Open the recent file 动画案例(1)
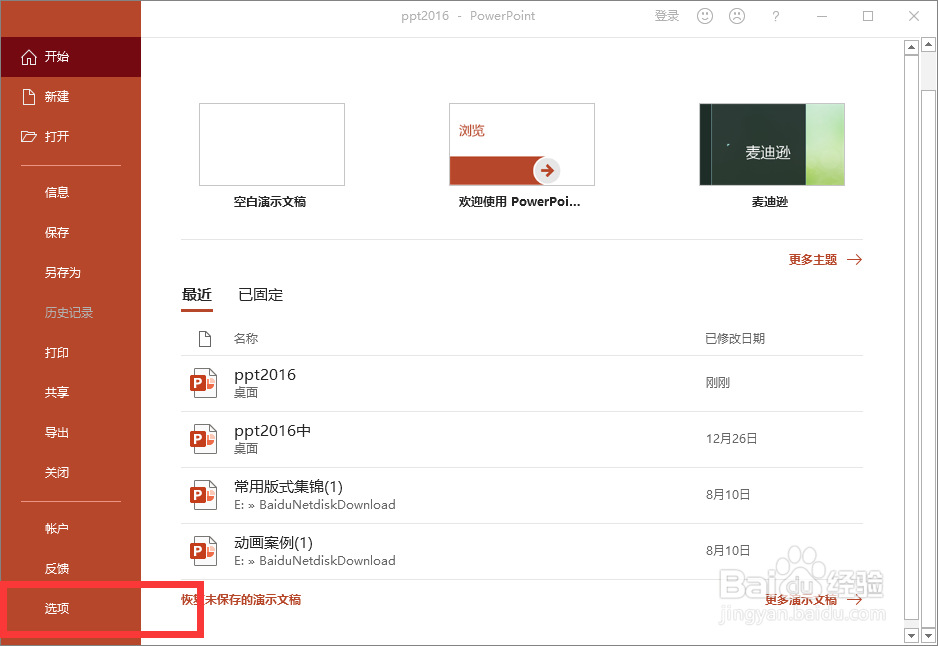This screenshot has height=646, width=938. pyautogui.click(x=522, y=551)
